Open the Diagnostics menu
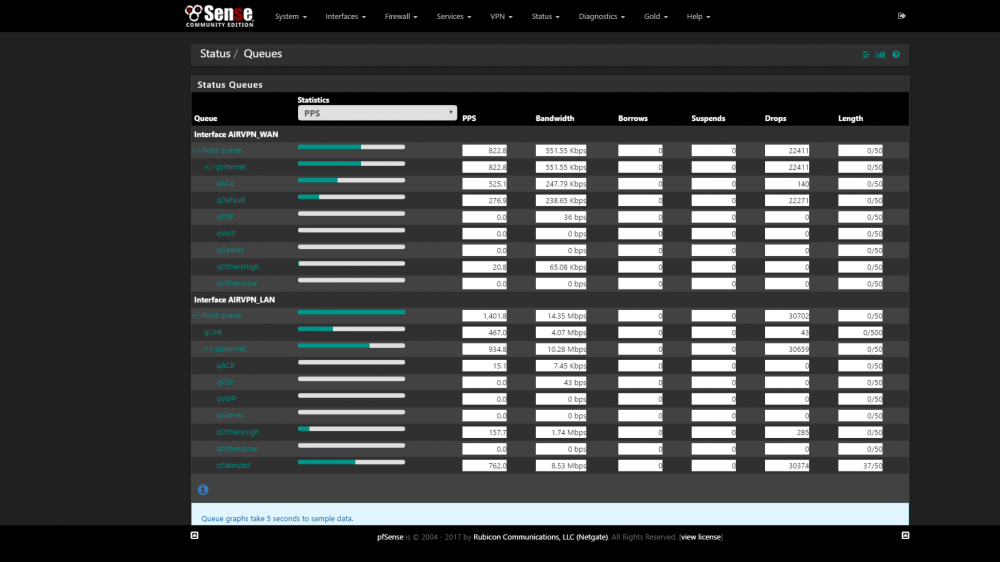Image resolution: width=1000 pixels, height=562 pixels. (x=601, y=17)
